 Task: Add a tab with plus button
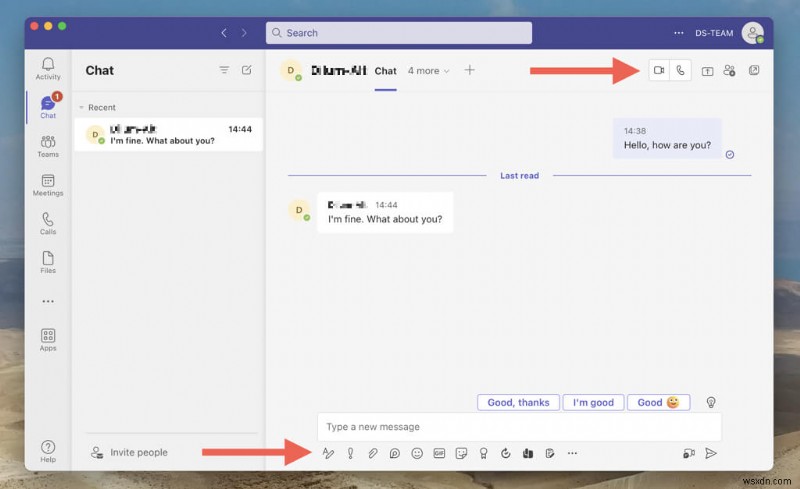[x=469, y=70]
